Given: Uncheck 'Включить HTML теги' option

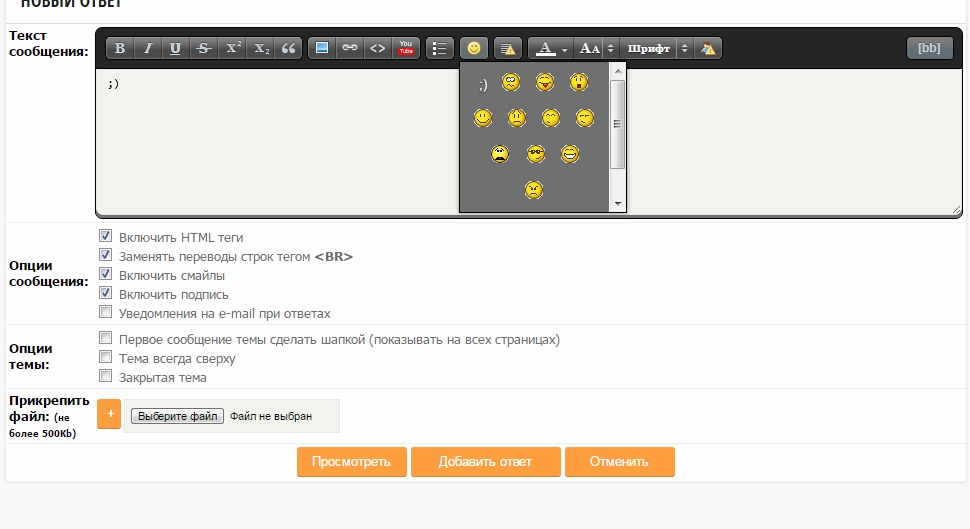Looking at the screenshot, I should [105, 237].
